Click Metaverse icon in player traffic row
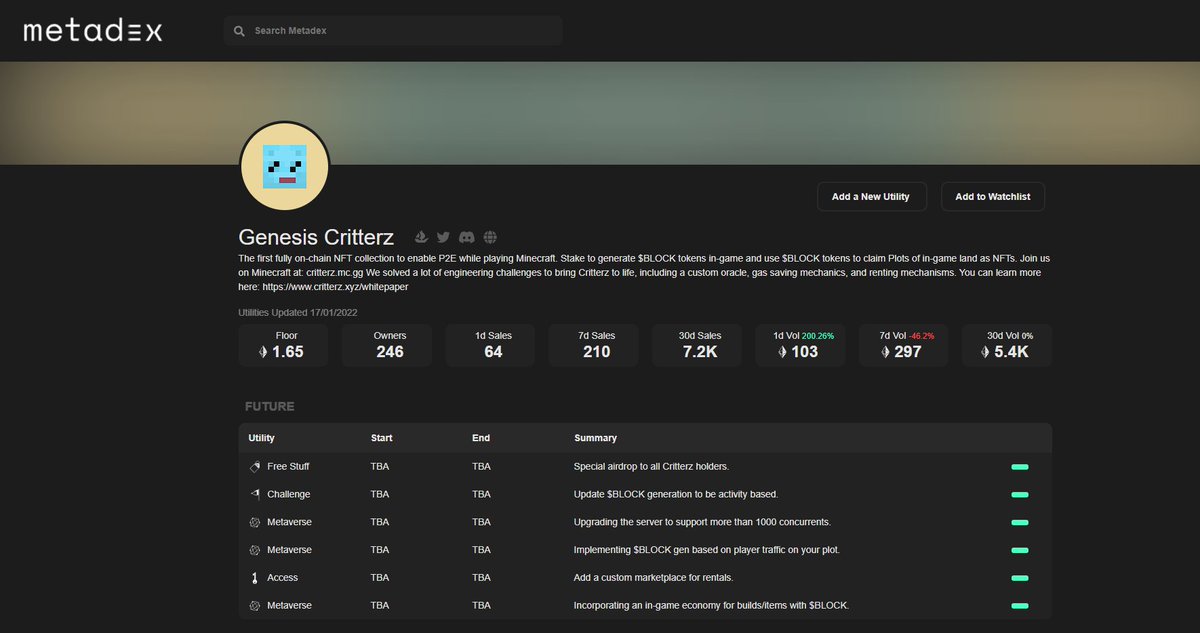Image resolution: width=1200 pixels, height=633 pixels. [254, 550]
